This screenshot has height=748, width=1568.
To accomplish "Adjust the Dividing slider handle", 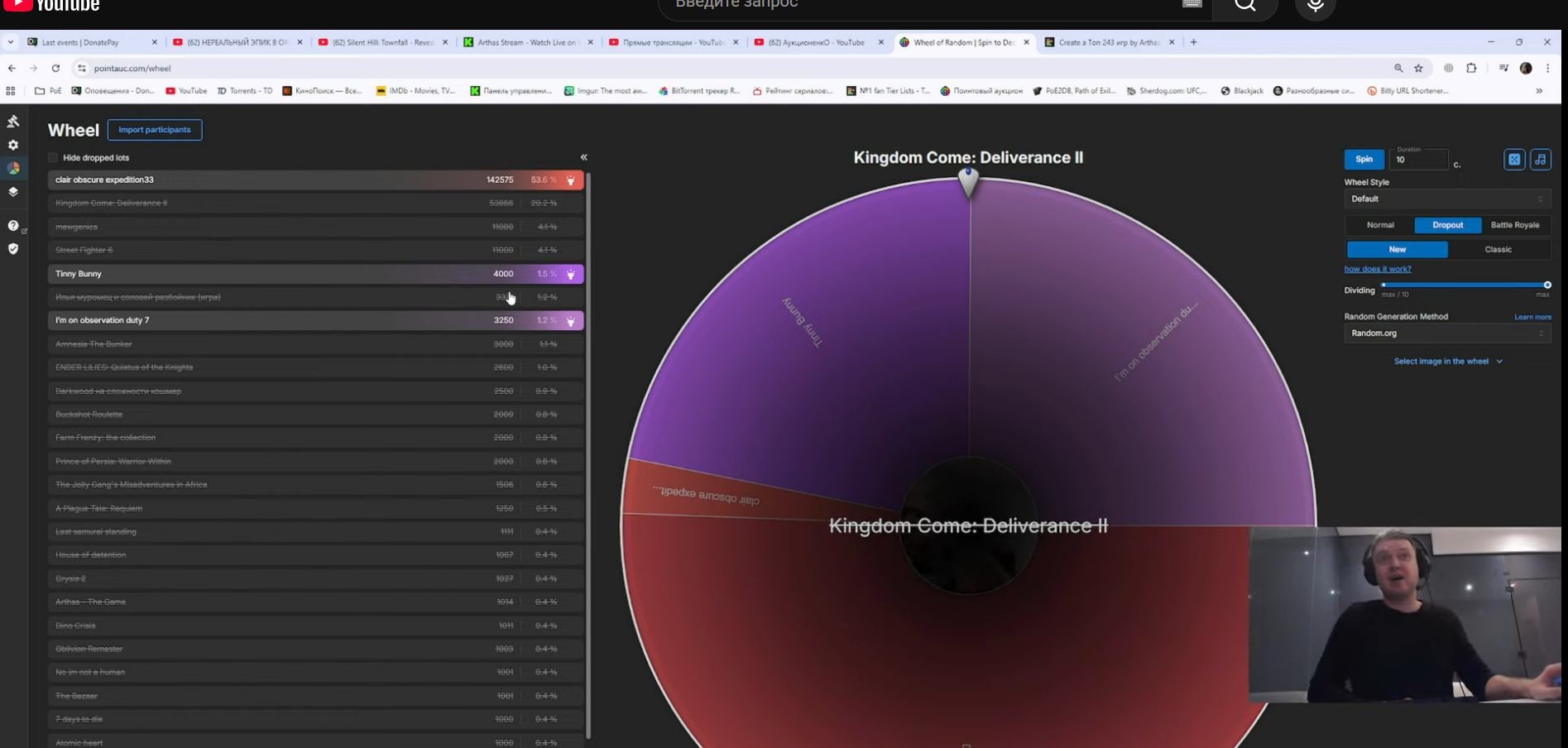I will pyautogui.click(x=1547, y=285).
